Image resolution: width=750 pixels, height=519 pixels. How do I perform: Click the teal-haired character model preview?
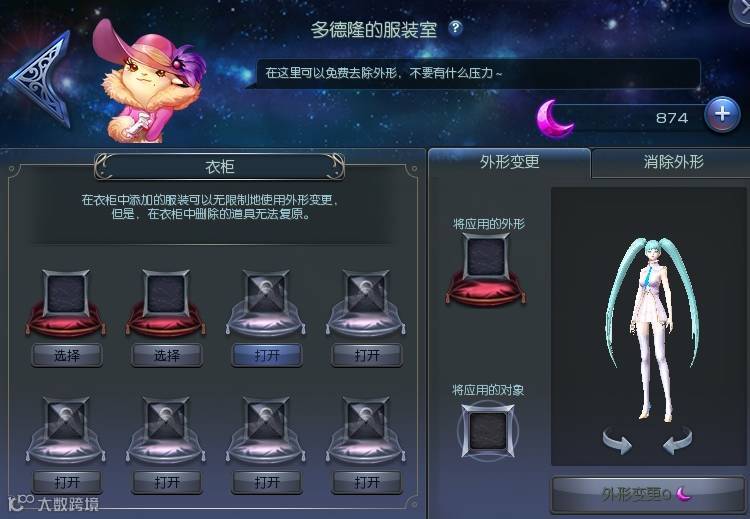[652, 330]
